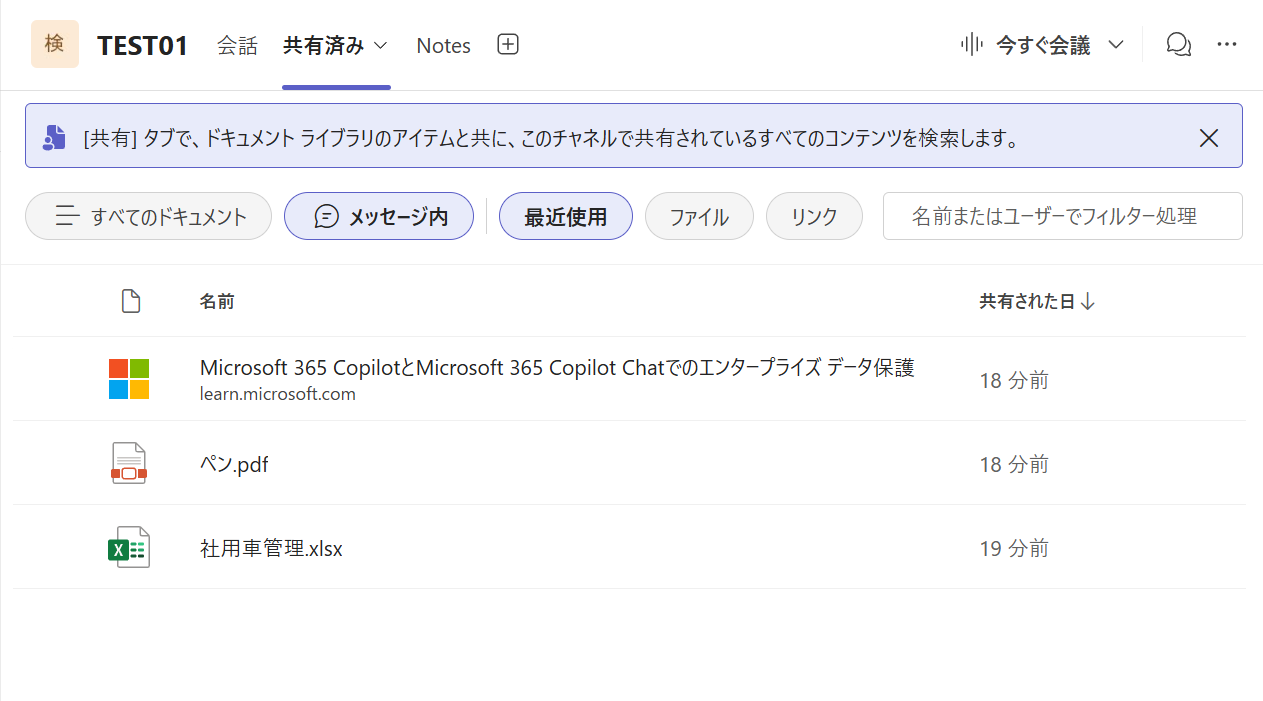Image resolution: width=1263 pixels, height=701 pixels.
Task: Click the name or user filter field
Action: point(1061,216)
